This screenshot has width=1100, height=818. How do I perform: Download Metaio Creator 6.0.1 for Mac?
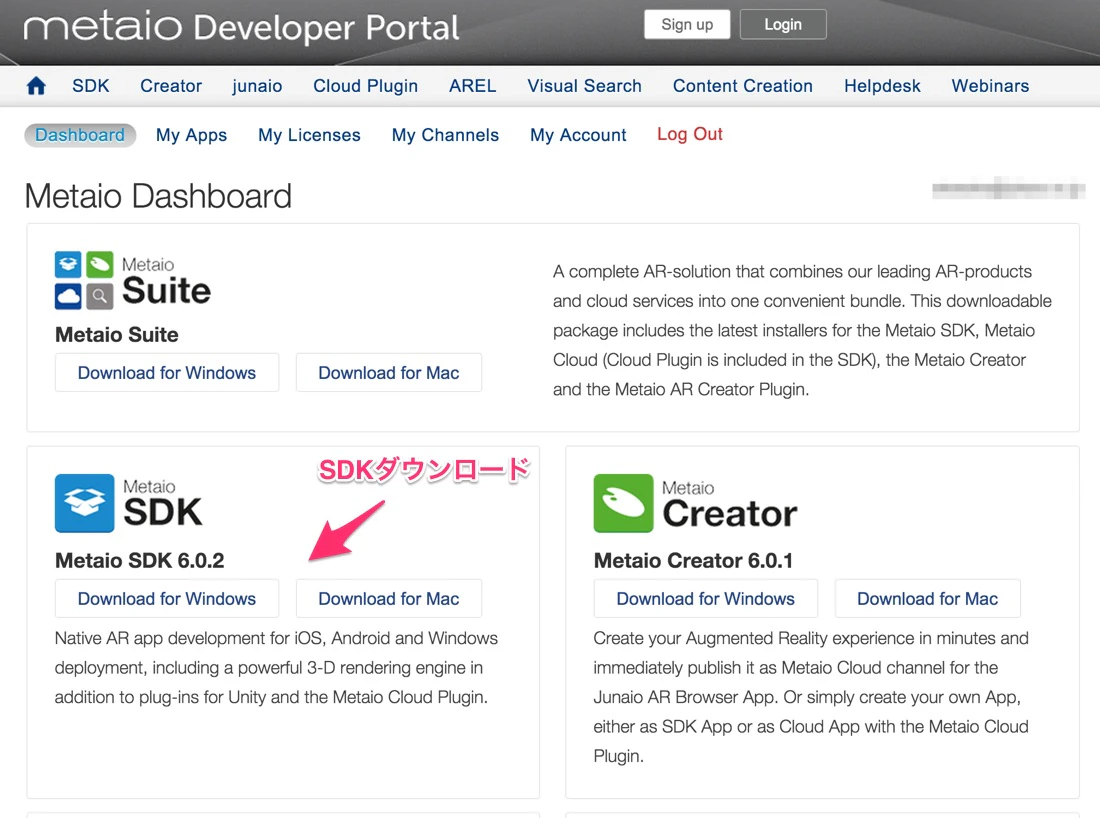coord(927,598)
